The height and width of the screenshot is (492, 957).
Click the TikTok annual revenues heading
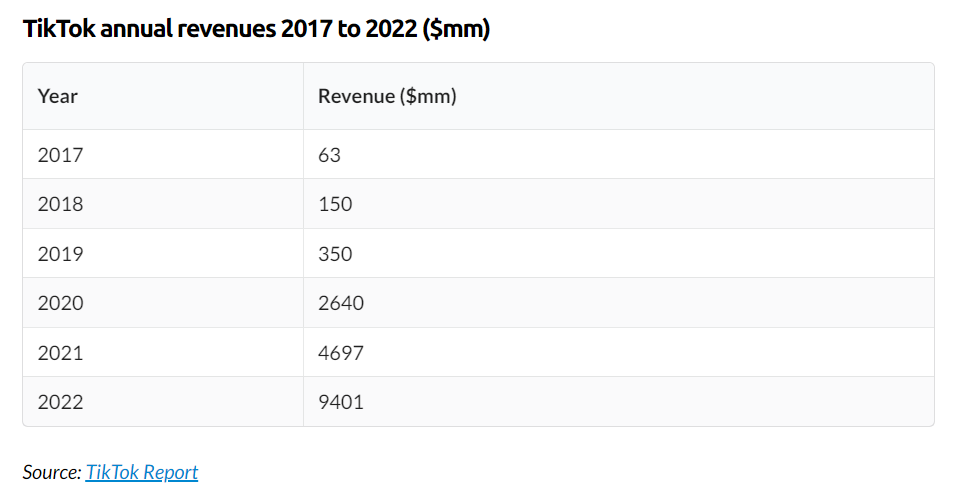pos(256,28)
